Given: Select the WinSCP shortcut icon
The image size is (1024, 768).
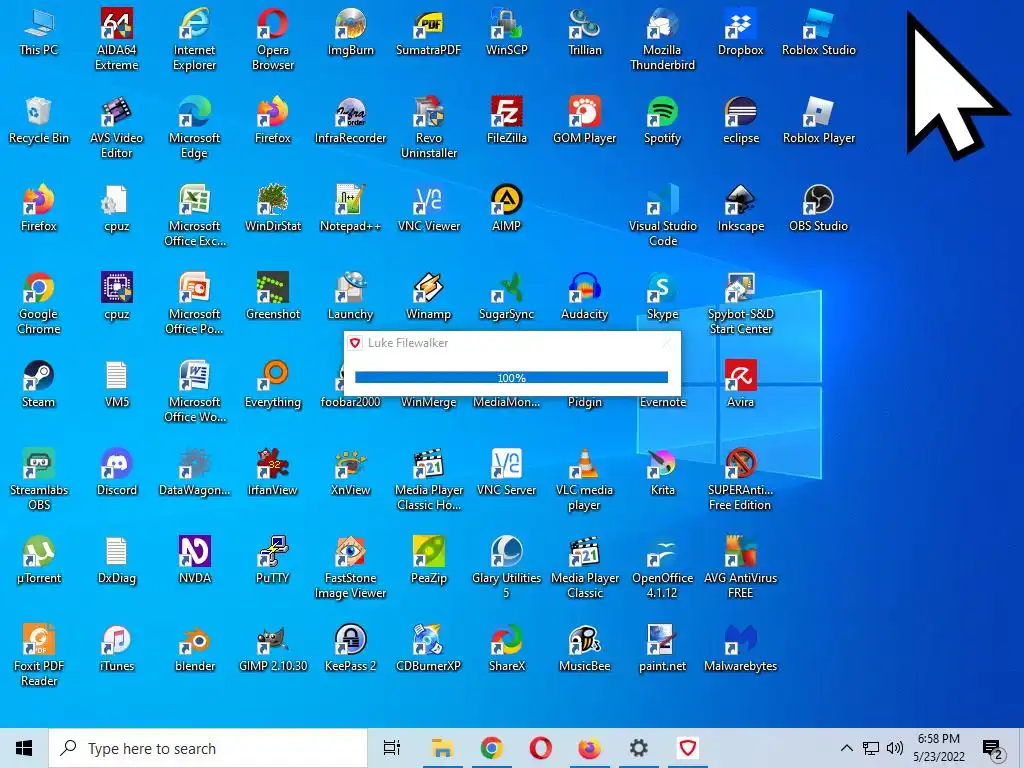Looking at the screenshot, I should pos(506,33).
